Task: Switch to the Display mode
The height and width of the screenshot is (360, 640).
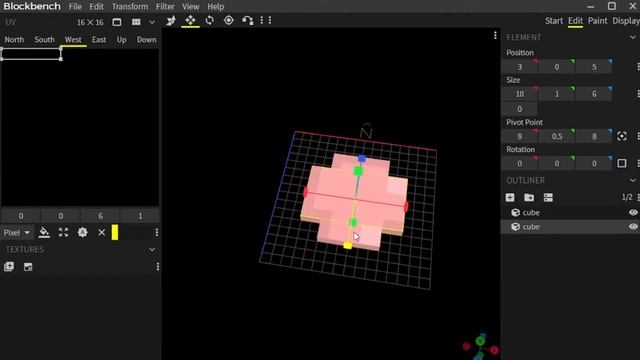Action: pyautogui.click(x=626, y=21)
